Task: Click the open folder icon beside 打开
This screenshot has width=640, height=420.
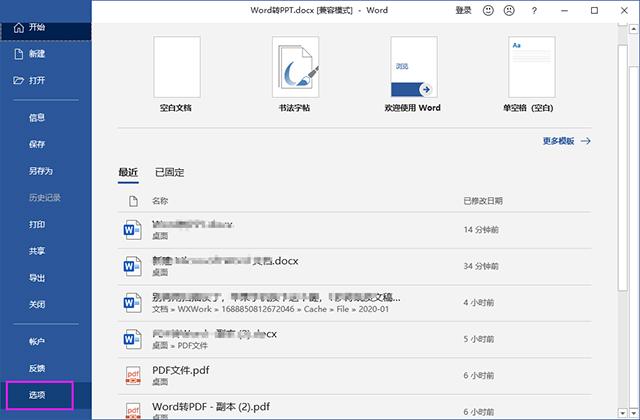Action: pyautogui.click(x=18, y=80)
